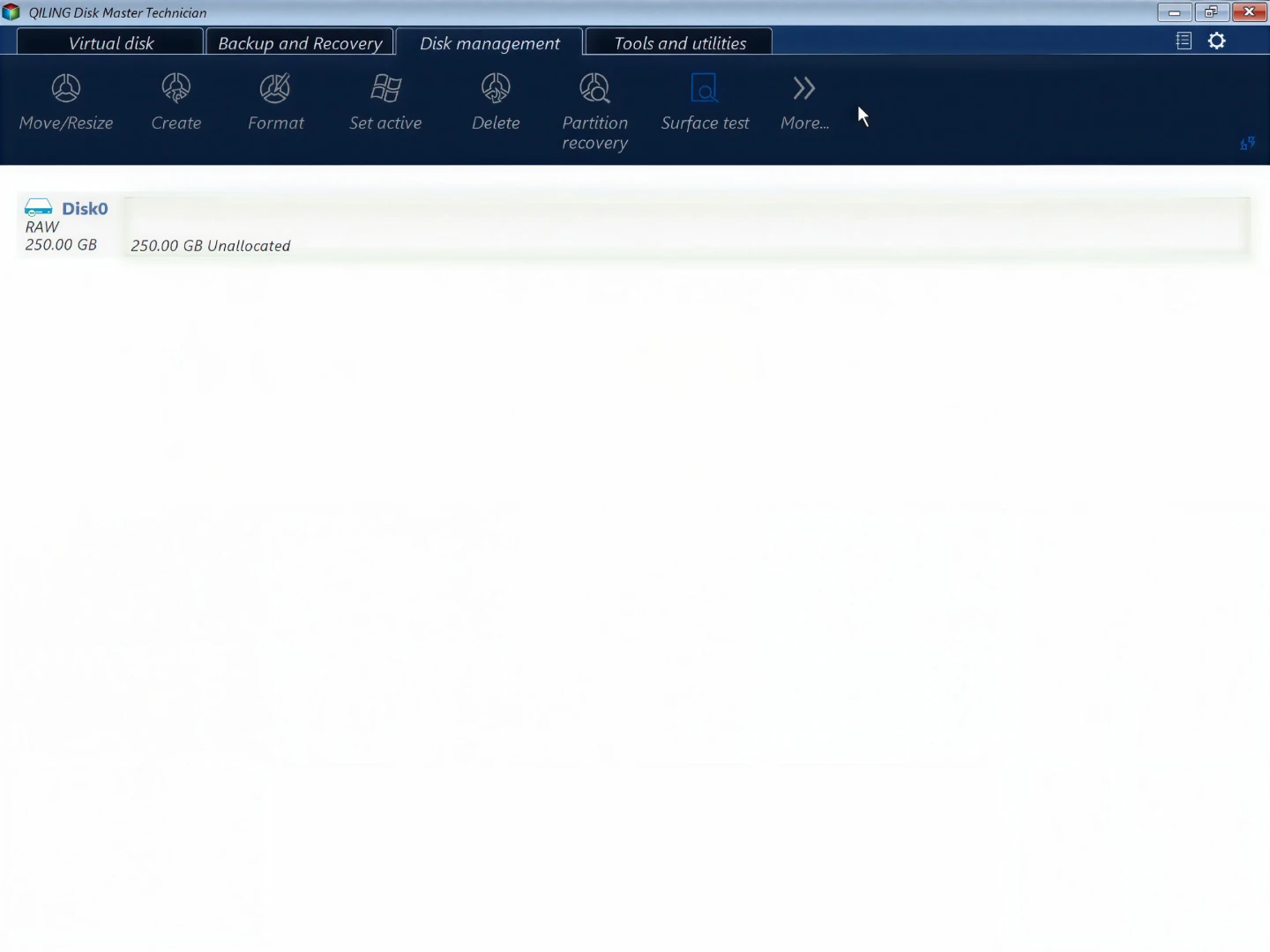Open the settings gear icon
This screenshot has height=952, width=1270.
(x=1217, y=41)
